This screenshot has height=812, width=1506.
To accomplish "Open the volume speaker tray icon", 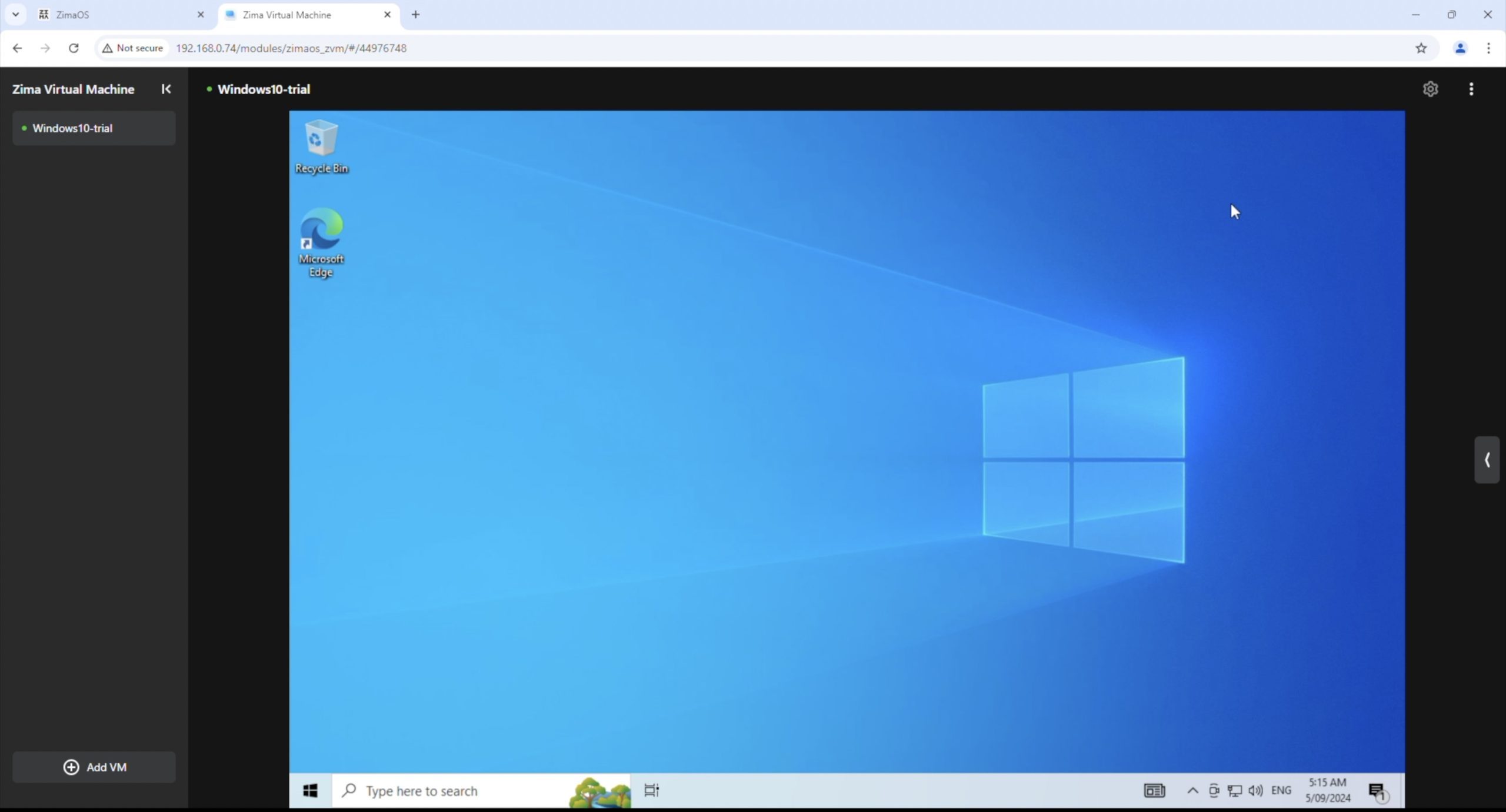I will (1255, 791).
